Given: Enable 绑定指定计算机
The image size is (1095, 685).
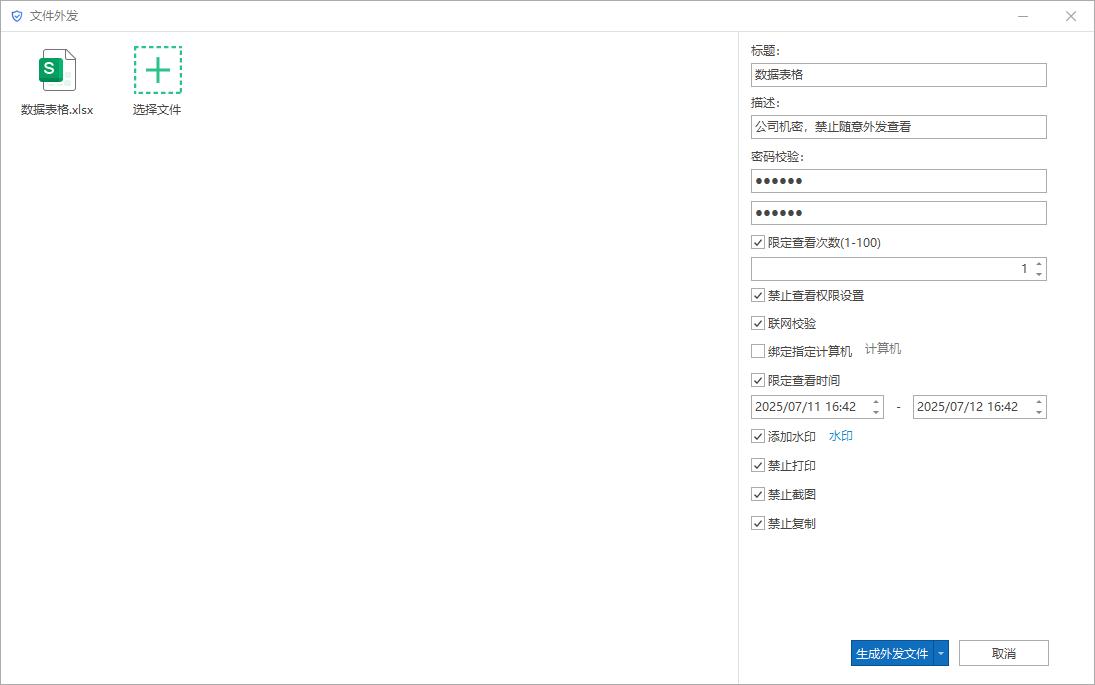Looking at the screenshot, I should coord(757,350).
